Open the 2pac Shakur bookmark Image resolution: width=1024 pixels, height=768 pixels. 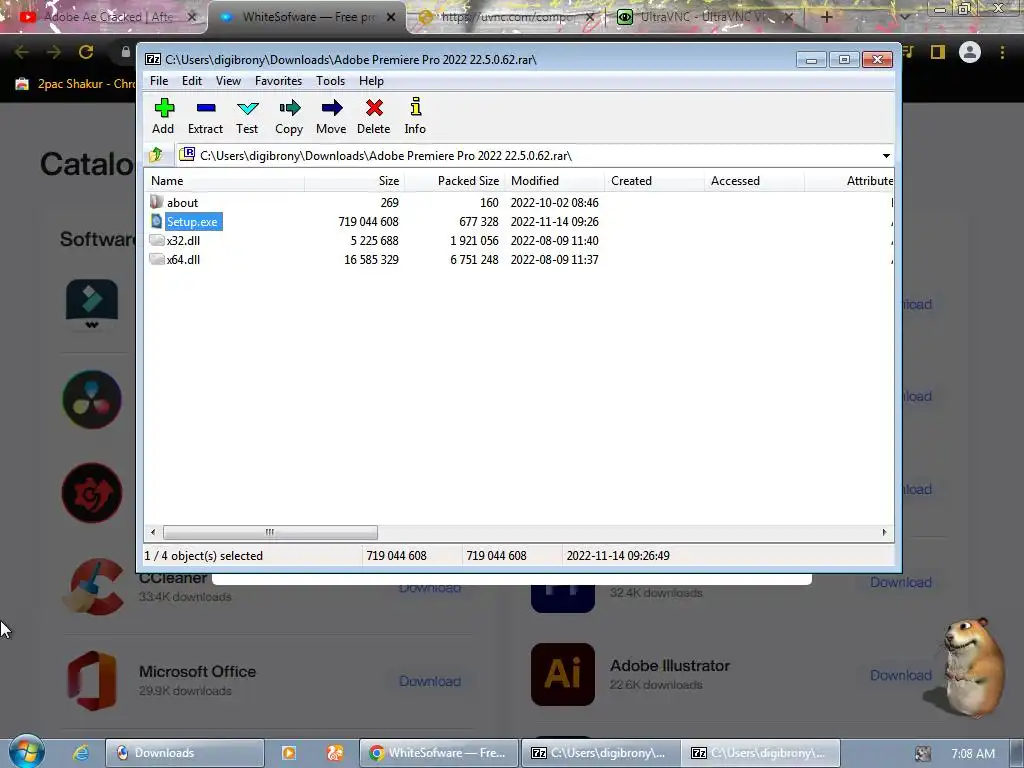click(x=75, y=84)
